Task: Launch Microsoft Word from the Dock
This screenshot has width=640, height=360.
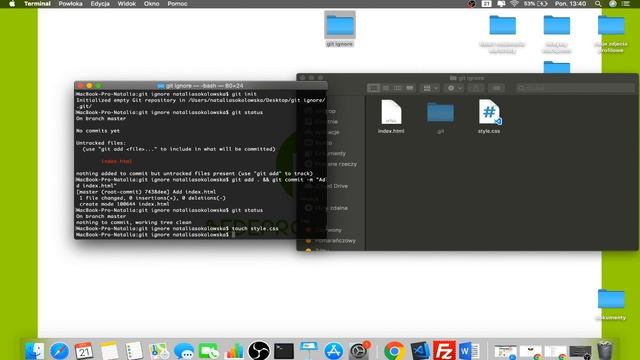Action: pos(469,351)
